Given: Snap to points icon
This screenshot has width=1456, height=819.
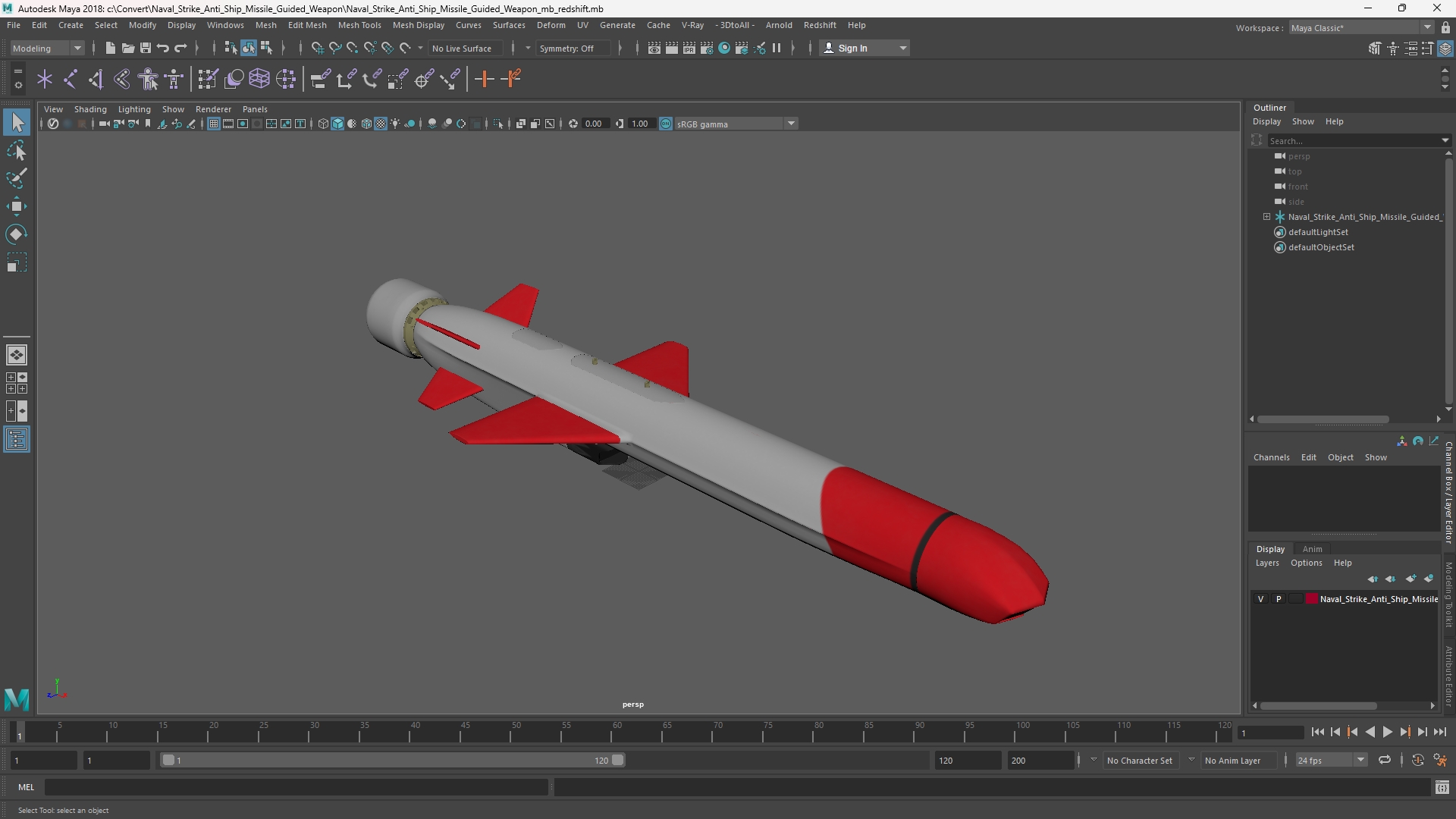Looking at the screenshot, I should (x=352, y=48).
